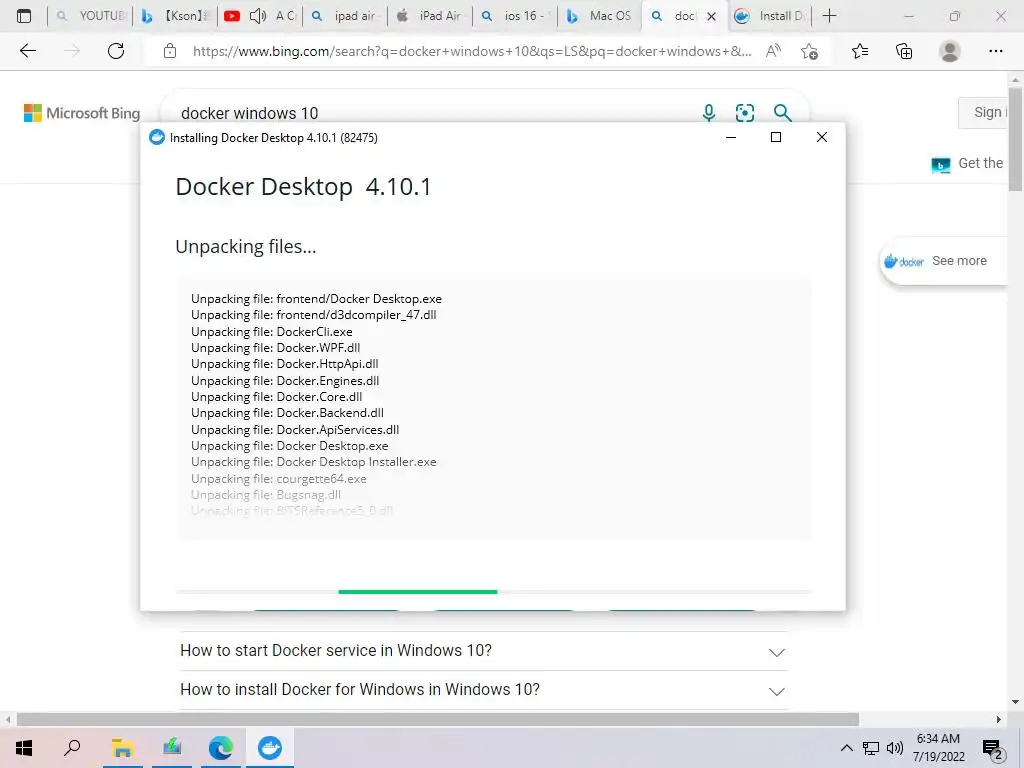Close the active docker search tab
This screenshot has height=768, width=1024.
pyautogui.click(x=712, y=16)
